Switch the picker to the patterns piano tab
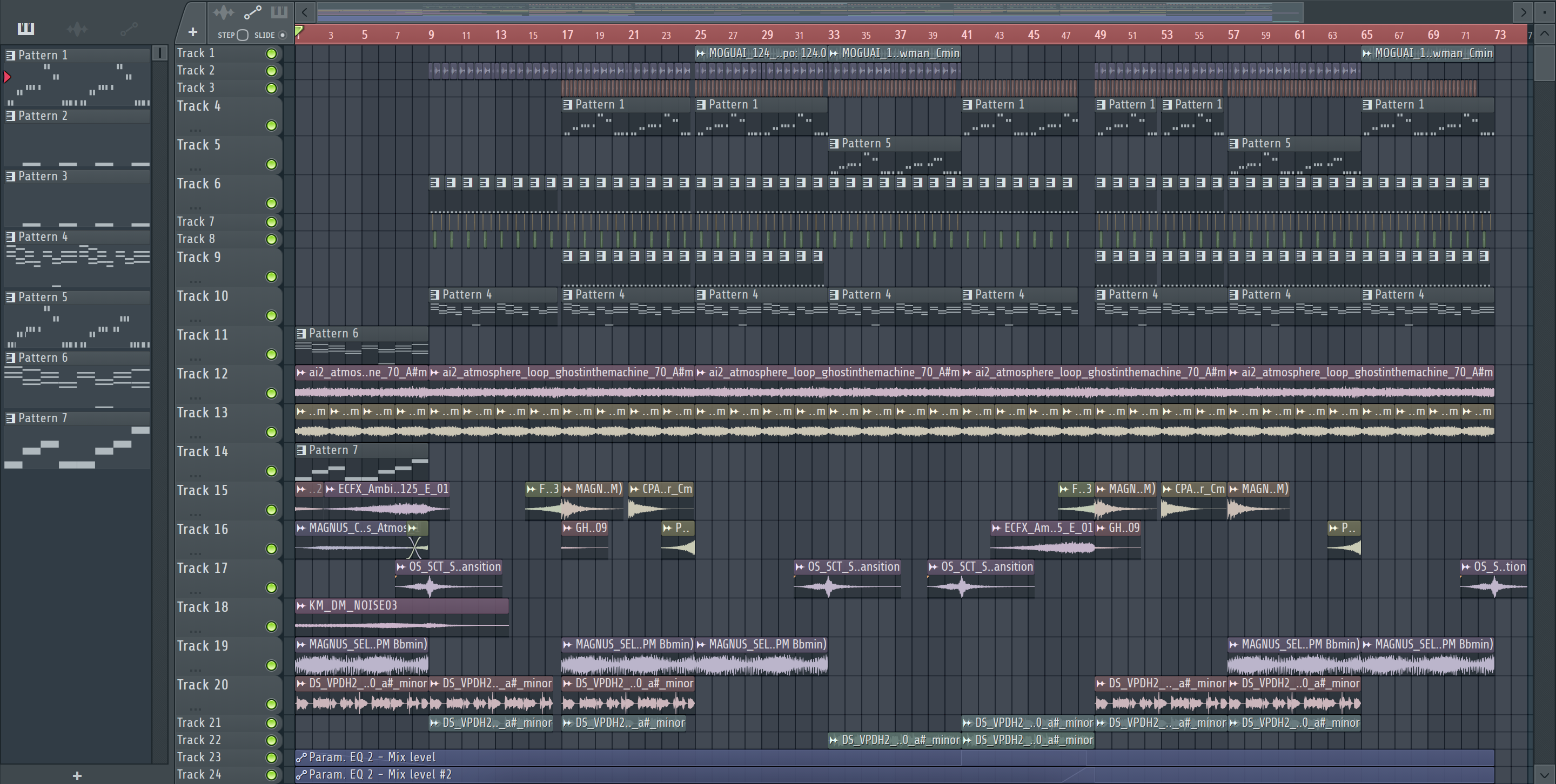 point(26,29)
